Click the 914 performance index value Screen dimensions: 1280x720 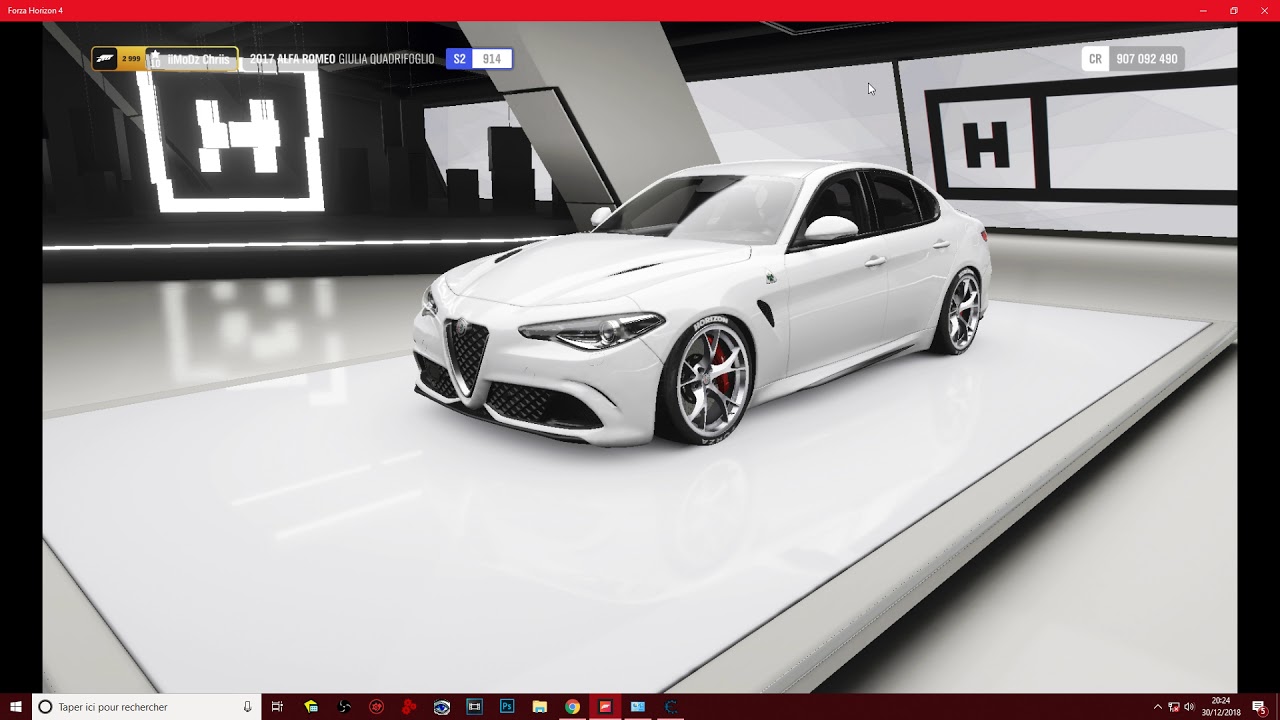(492, 59)
